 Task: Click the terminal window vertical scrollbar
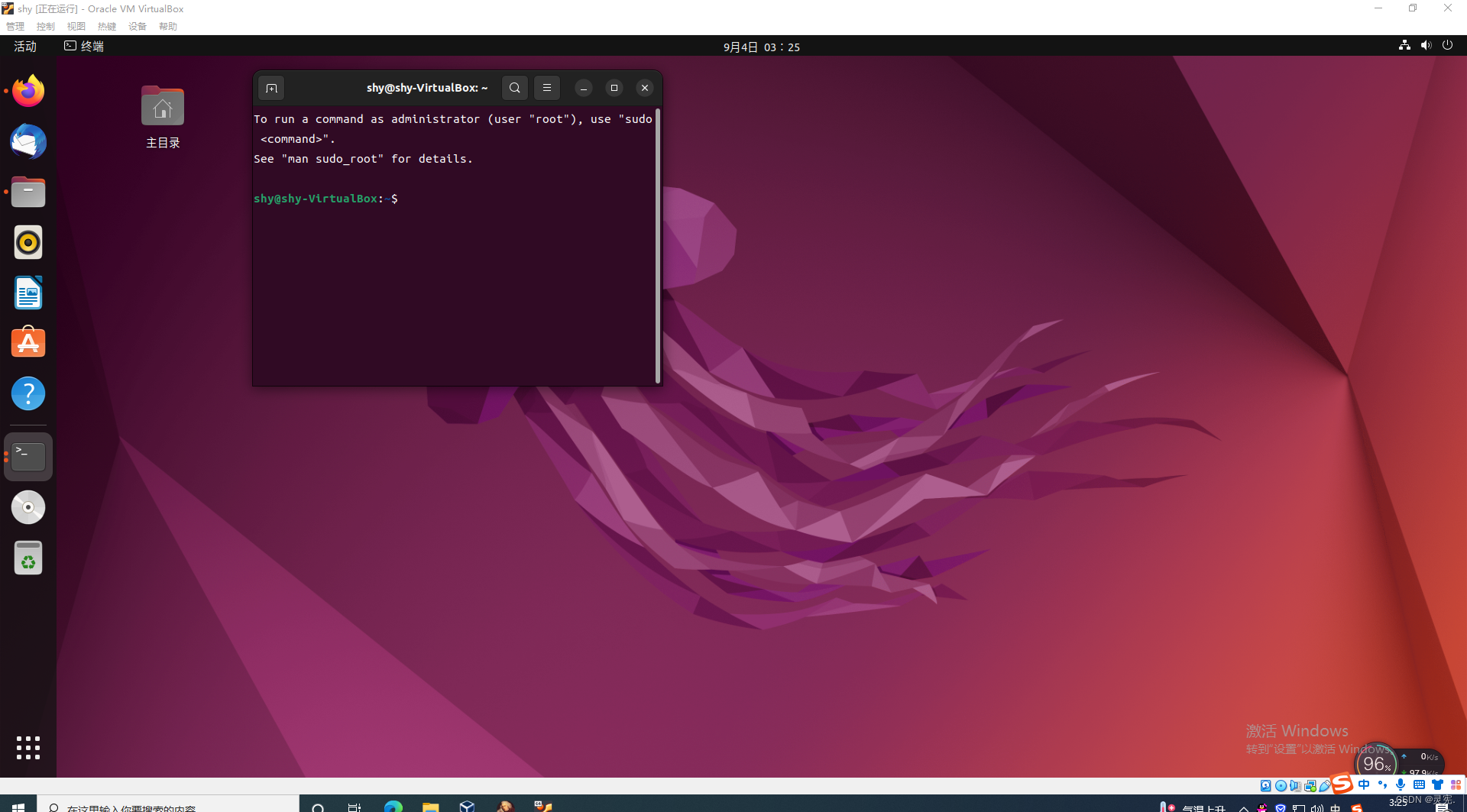coord(658,245)
